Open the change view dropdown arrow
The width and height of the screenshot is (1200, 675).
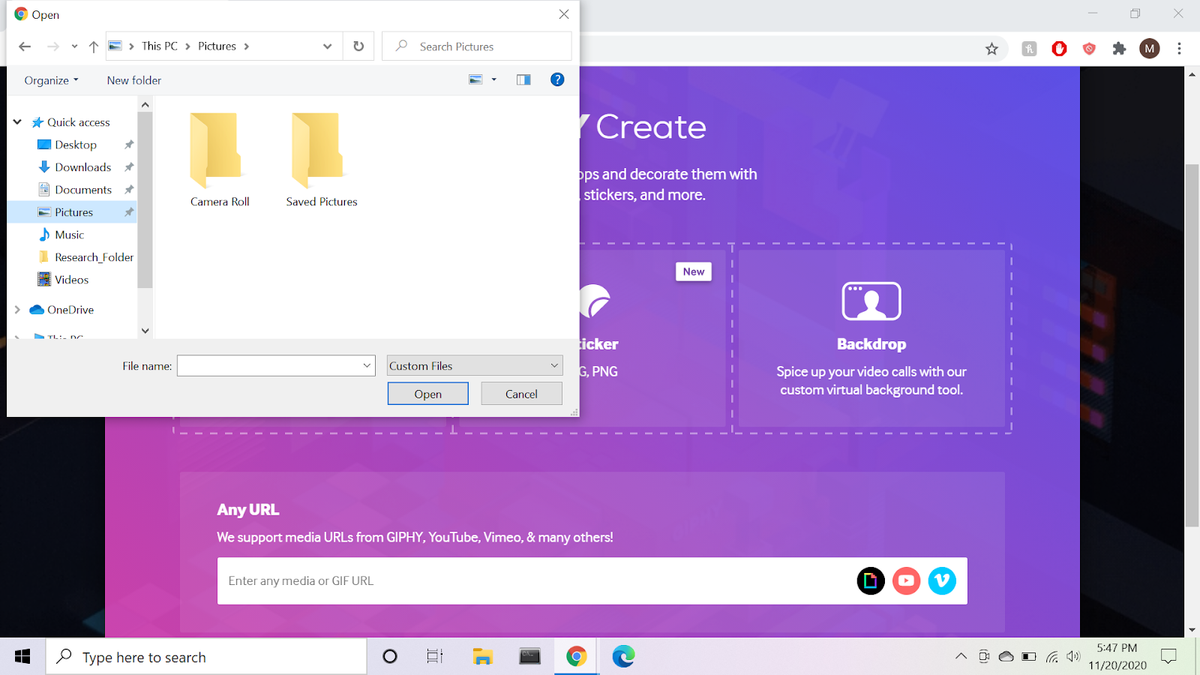pyautogui.click(x=492, y=79)
